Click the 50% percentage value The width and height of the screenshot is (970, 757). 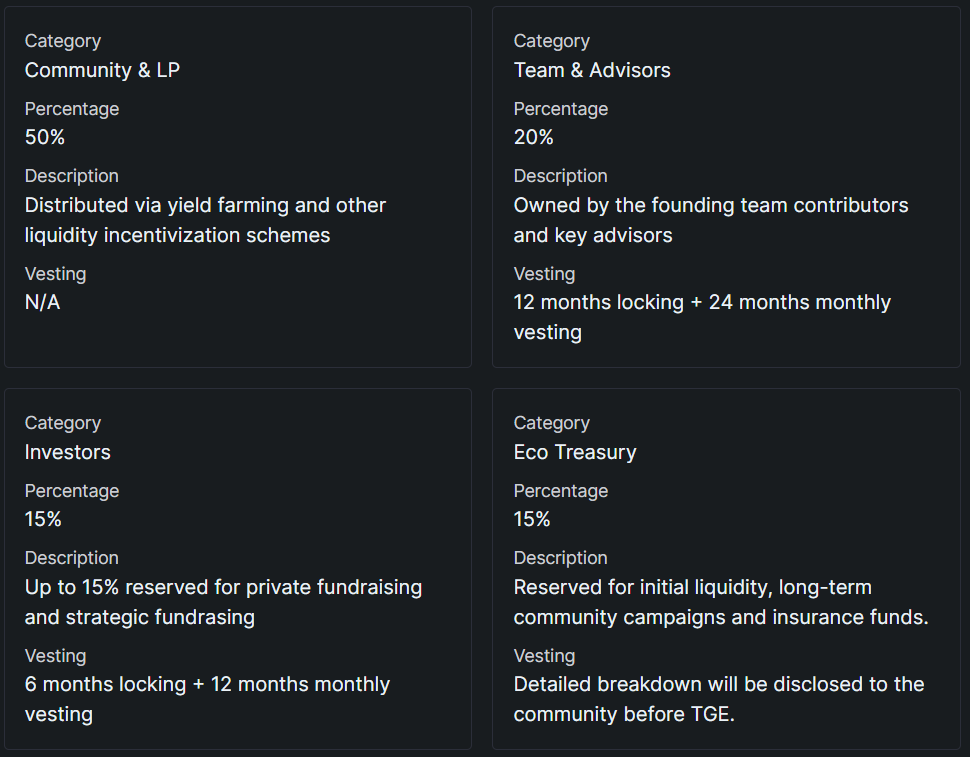[45, 137]
